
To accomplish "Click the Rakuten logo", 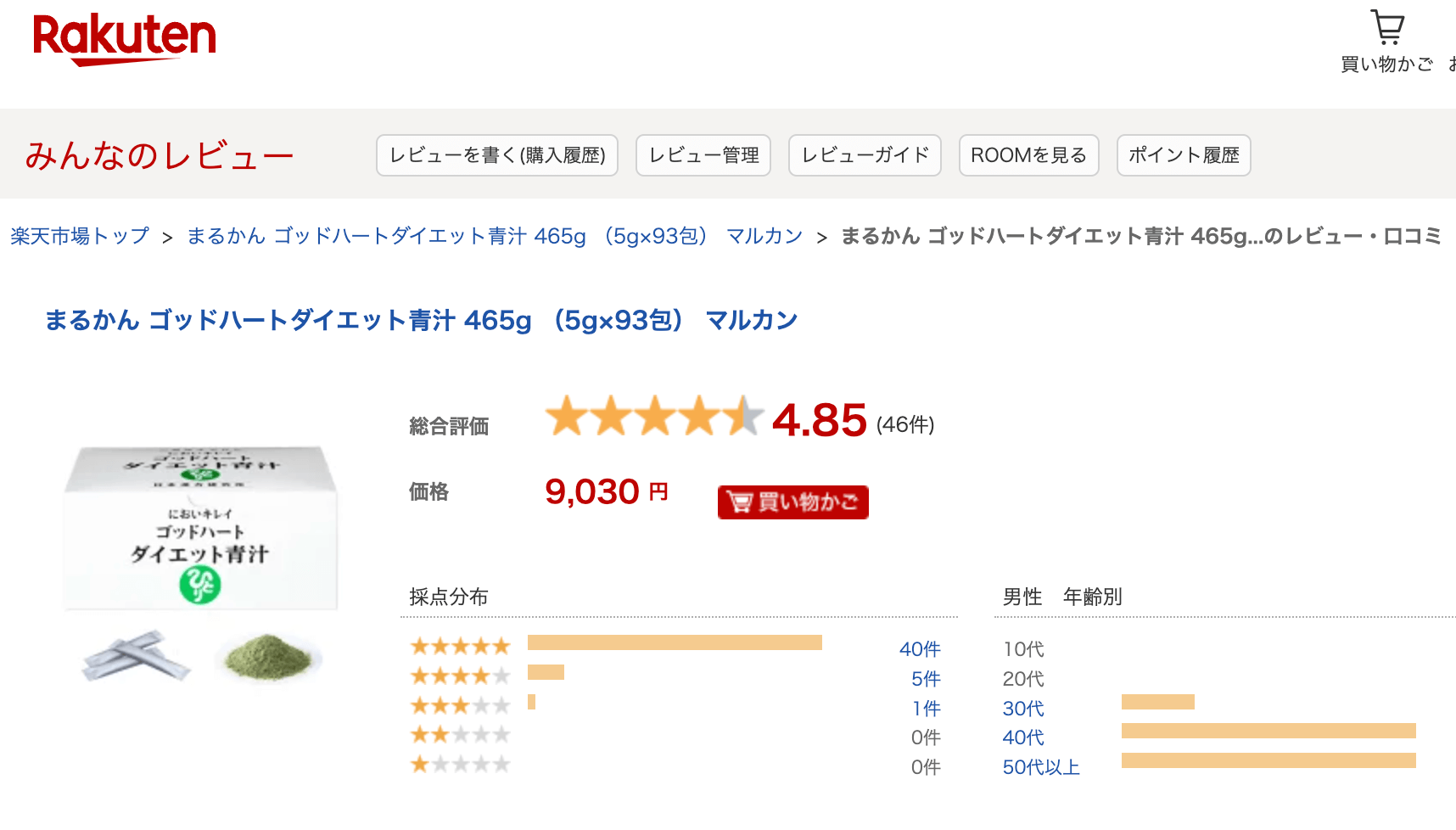I will [x=125, y=39].
